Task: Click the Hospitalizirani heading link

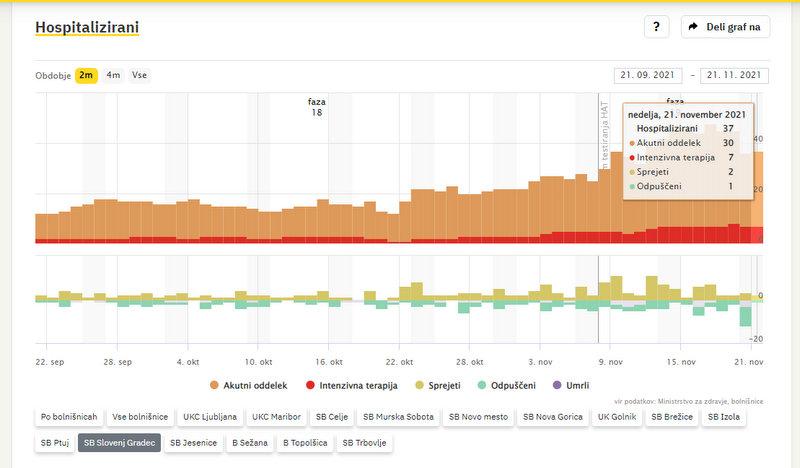Action: point(87,27)
